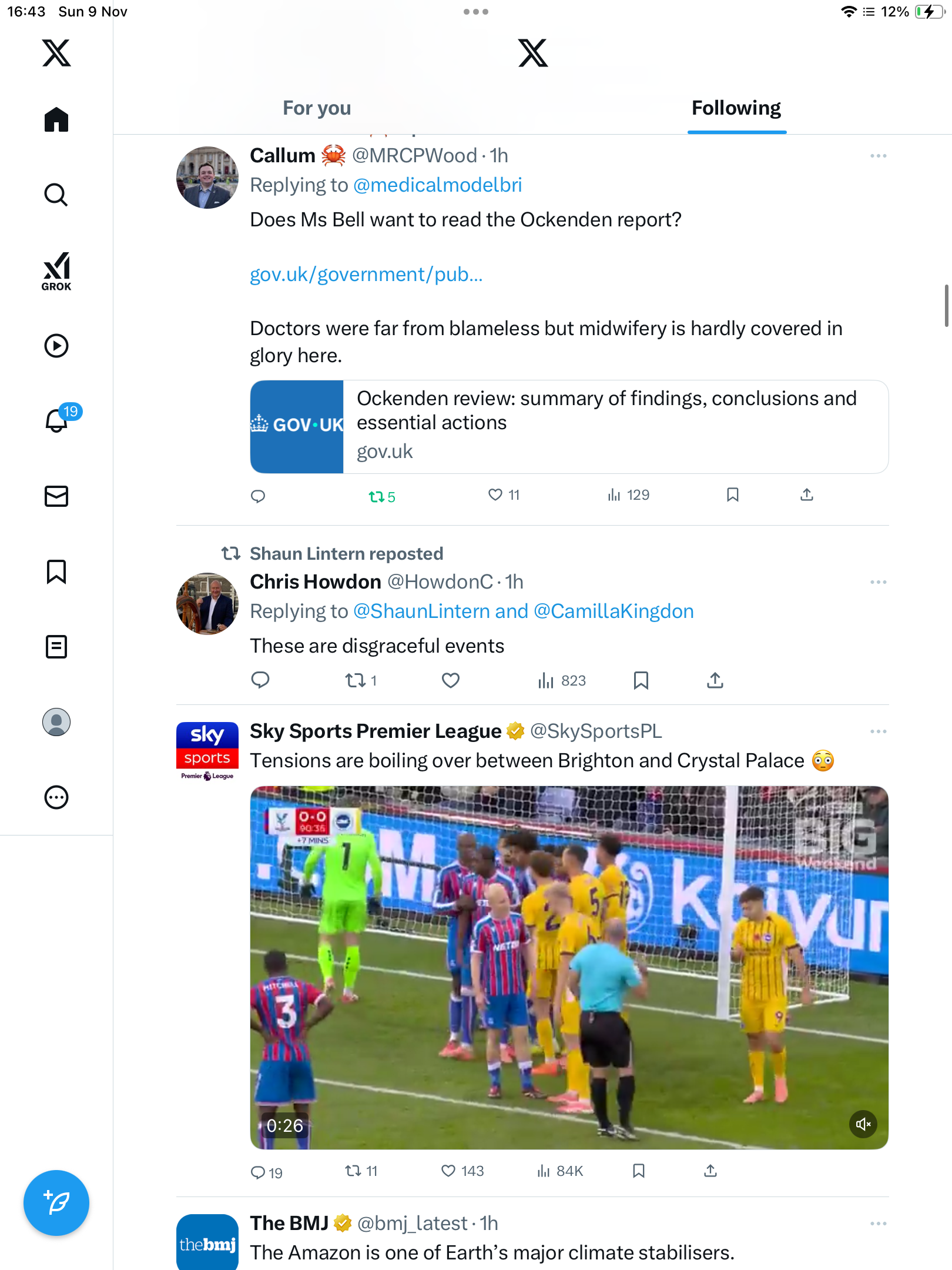The width and height of the screenshot is (952, 1270).
Task: Open notifications bell with 19 badge
Action: [x=57, y=420]
